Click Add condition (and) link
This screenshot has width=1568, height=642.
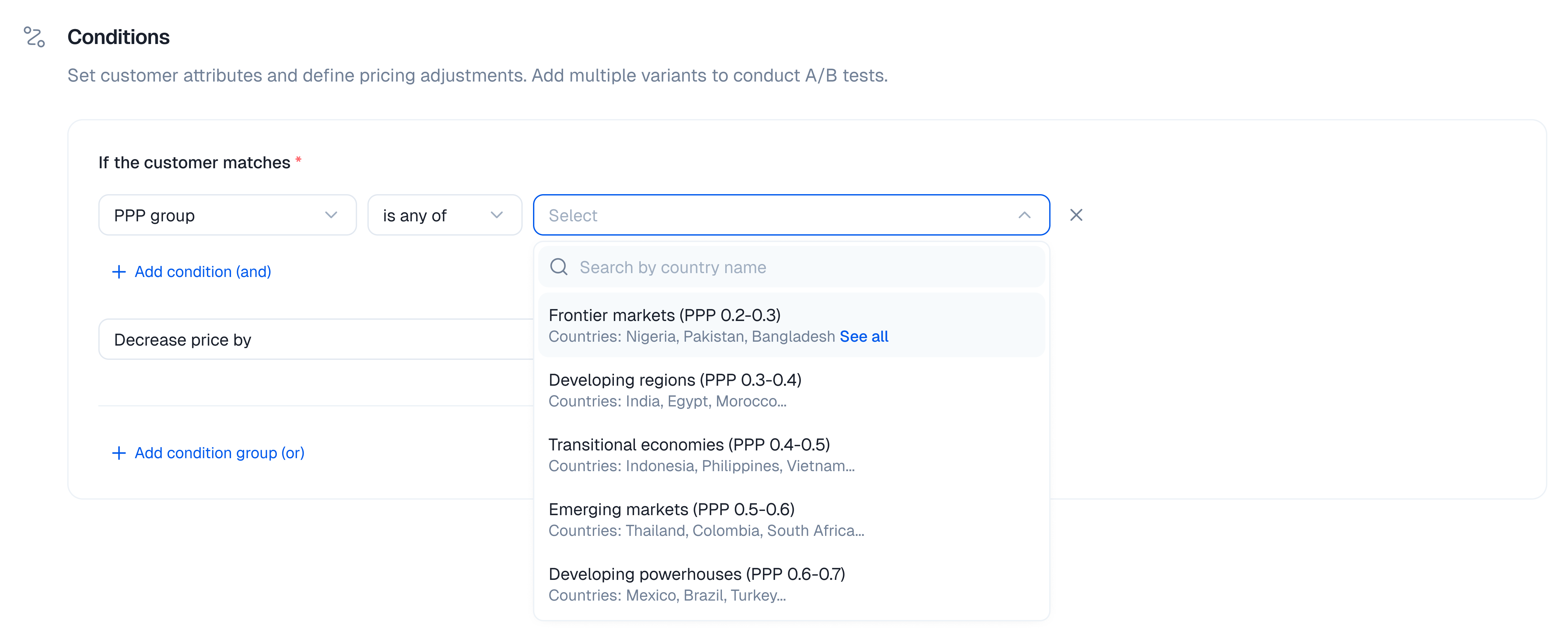pos(202,272)
